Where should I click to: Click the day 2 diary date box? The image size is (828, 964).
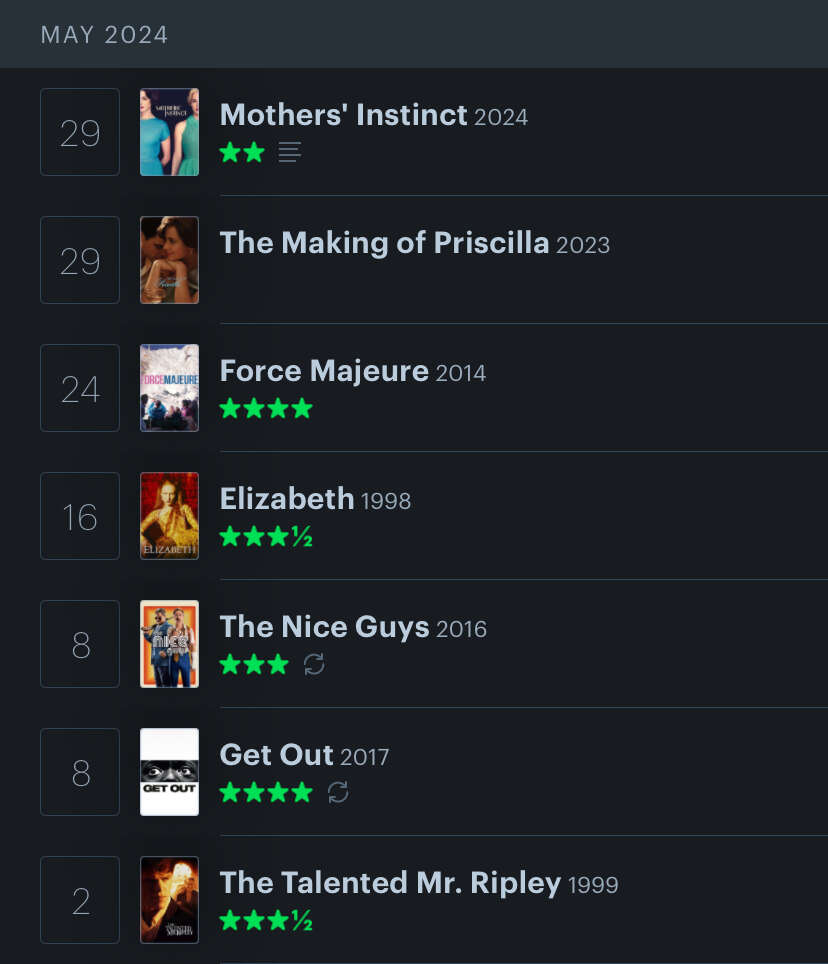pyautogui.click(x=80, y=900)
